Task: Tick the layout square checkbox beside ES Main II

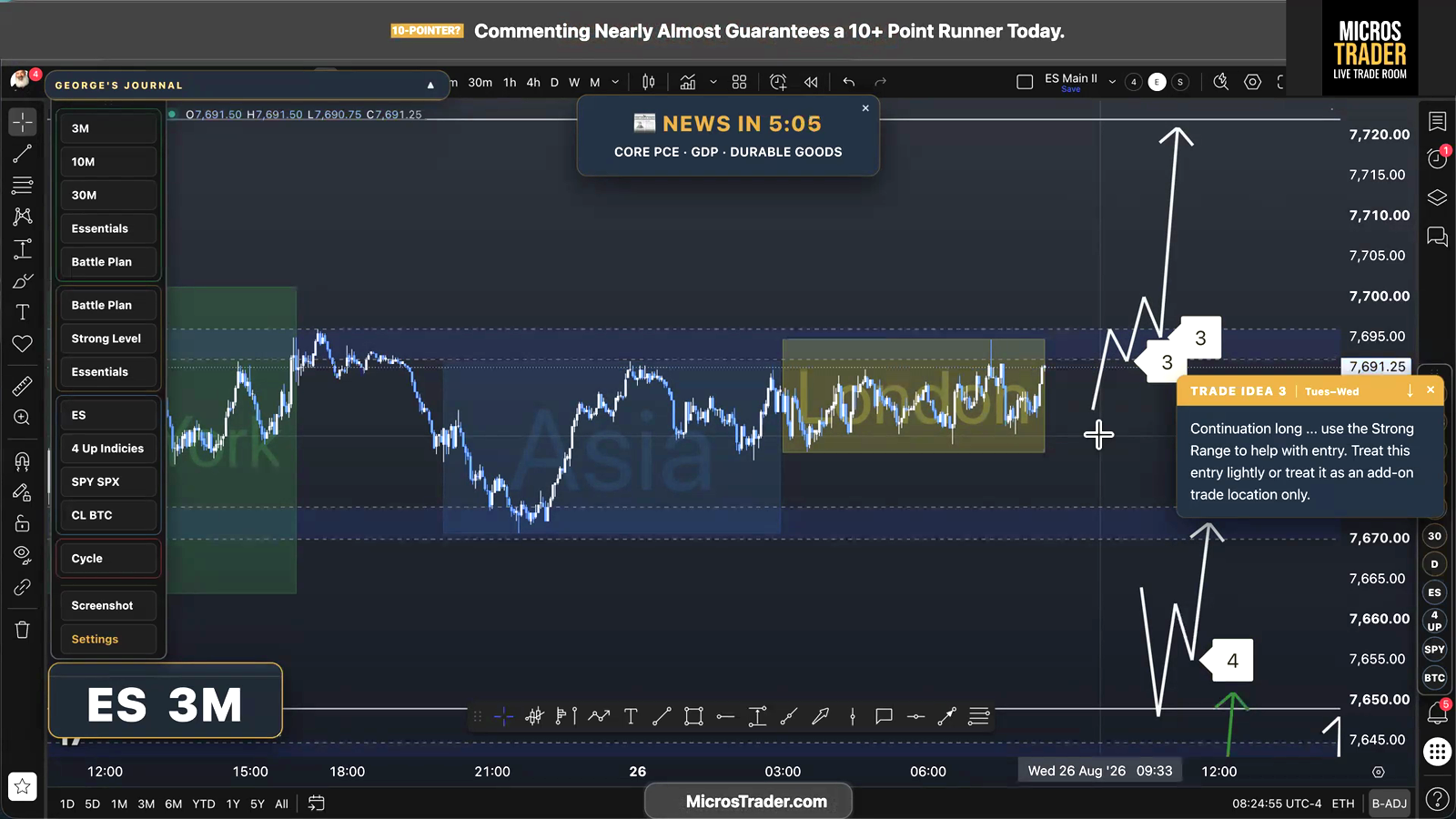Action: (x=1025, y=82)
